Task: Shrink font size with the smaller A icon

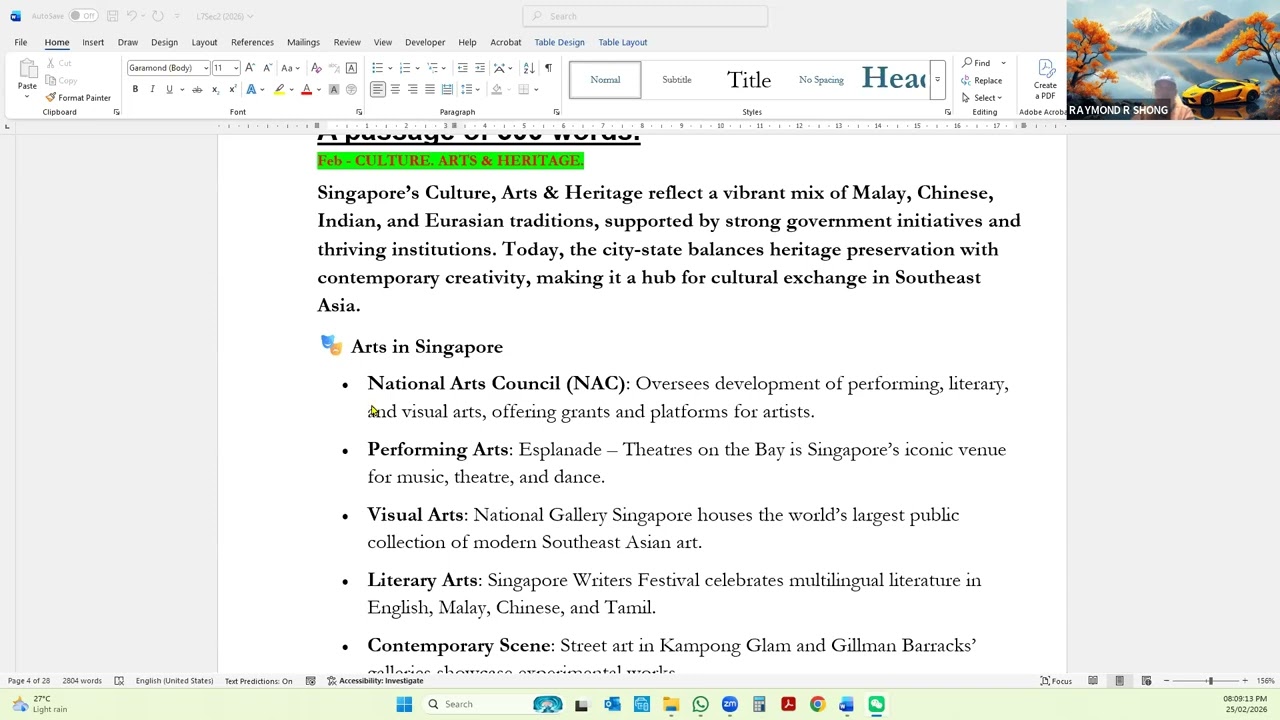Action: (x=267, y=68)
